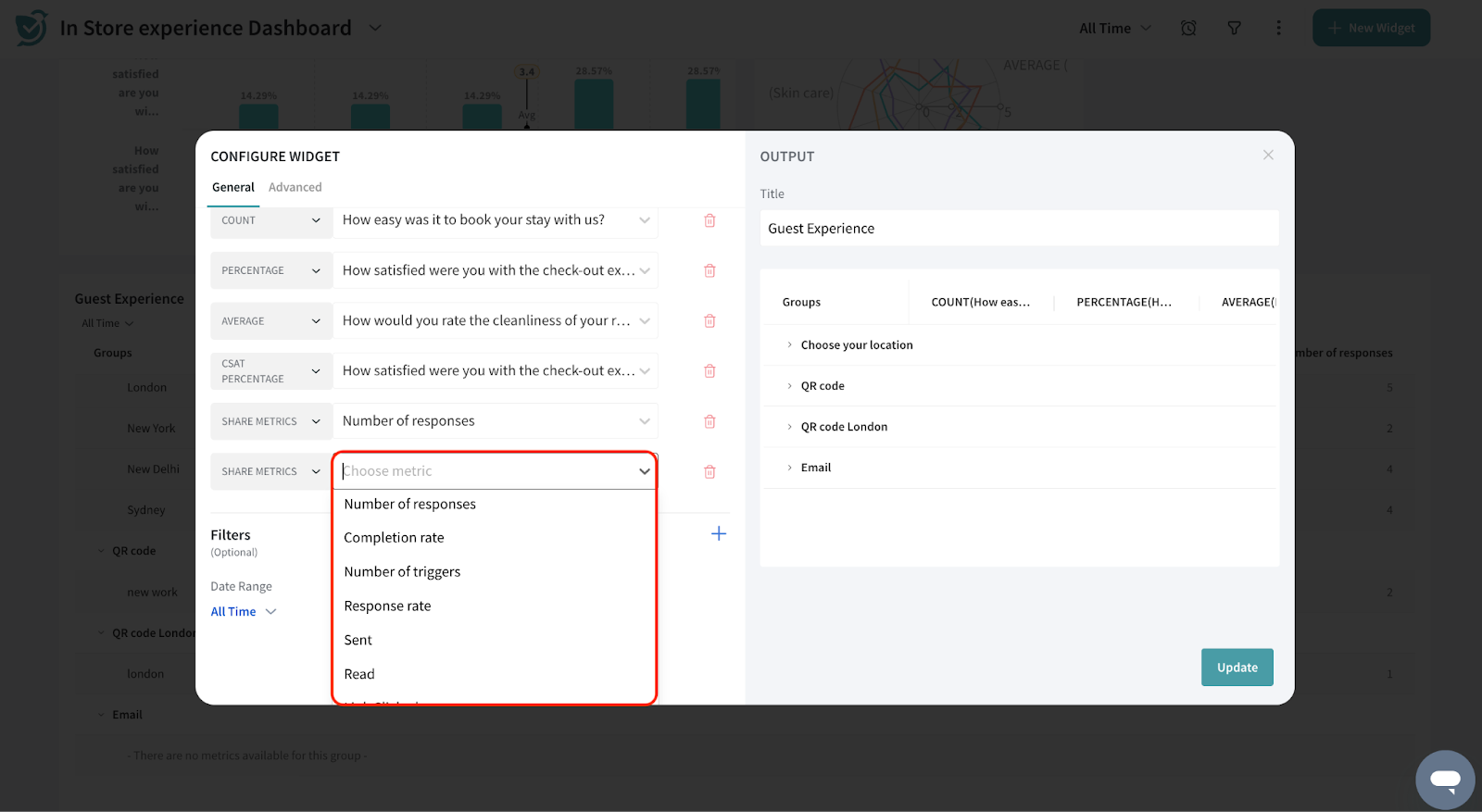Select Response rate option
The image size is (1482, 812).
[495, 606]
